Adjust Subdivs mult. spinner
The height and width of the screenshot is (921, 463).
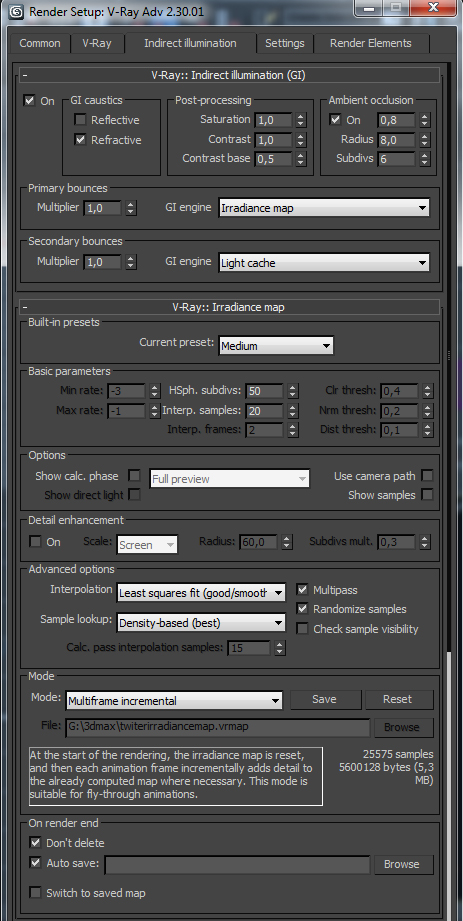tap(424, 542)
